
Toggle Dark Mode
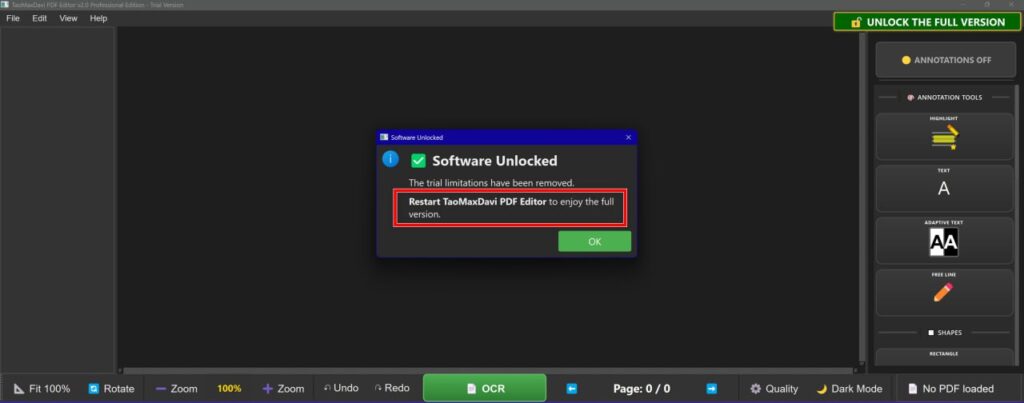(x=849, y=388)
